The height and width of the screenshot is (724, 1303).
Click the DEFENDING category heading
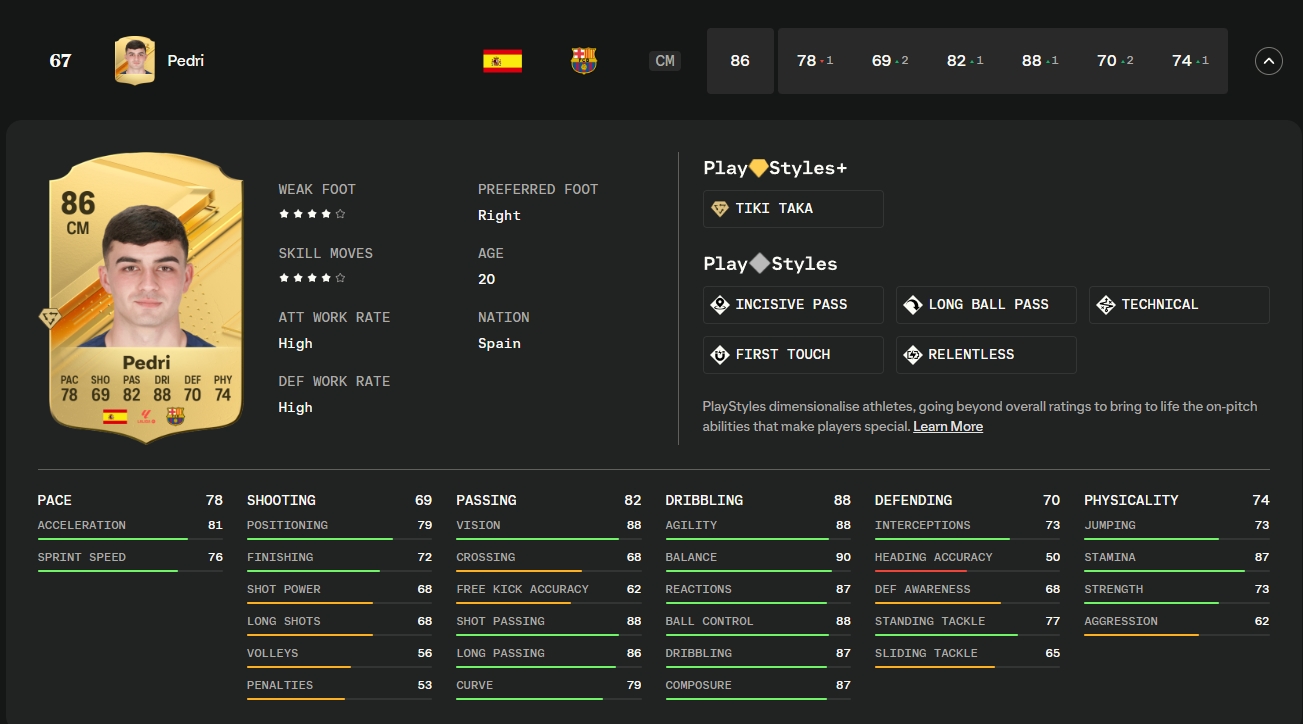point(913,500)
